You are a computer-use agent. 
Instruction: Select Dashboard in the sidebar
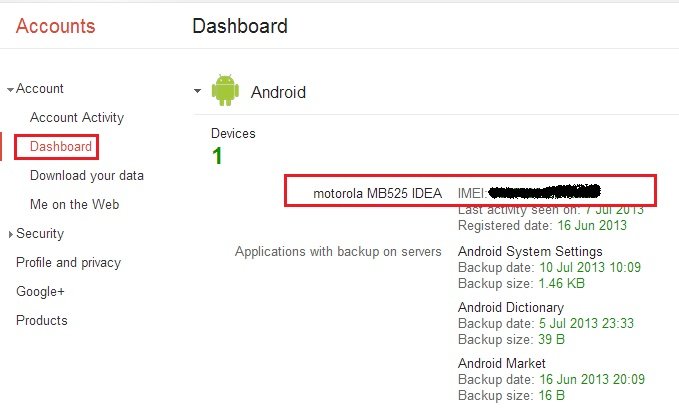(61, 146)
